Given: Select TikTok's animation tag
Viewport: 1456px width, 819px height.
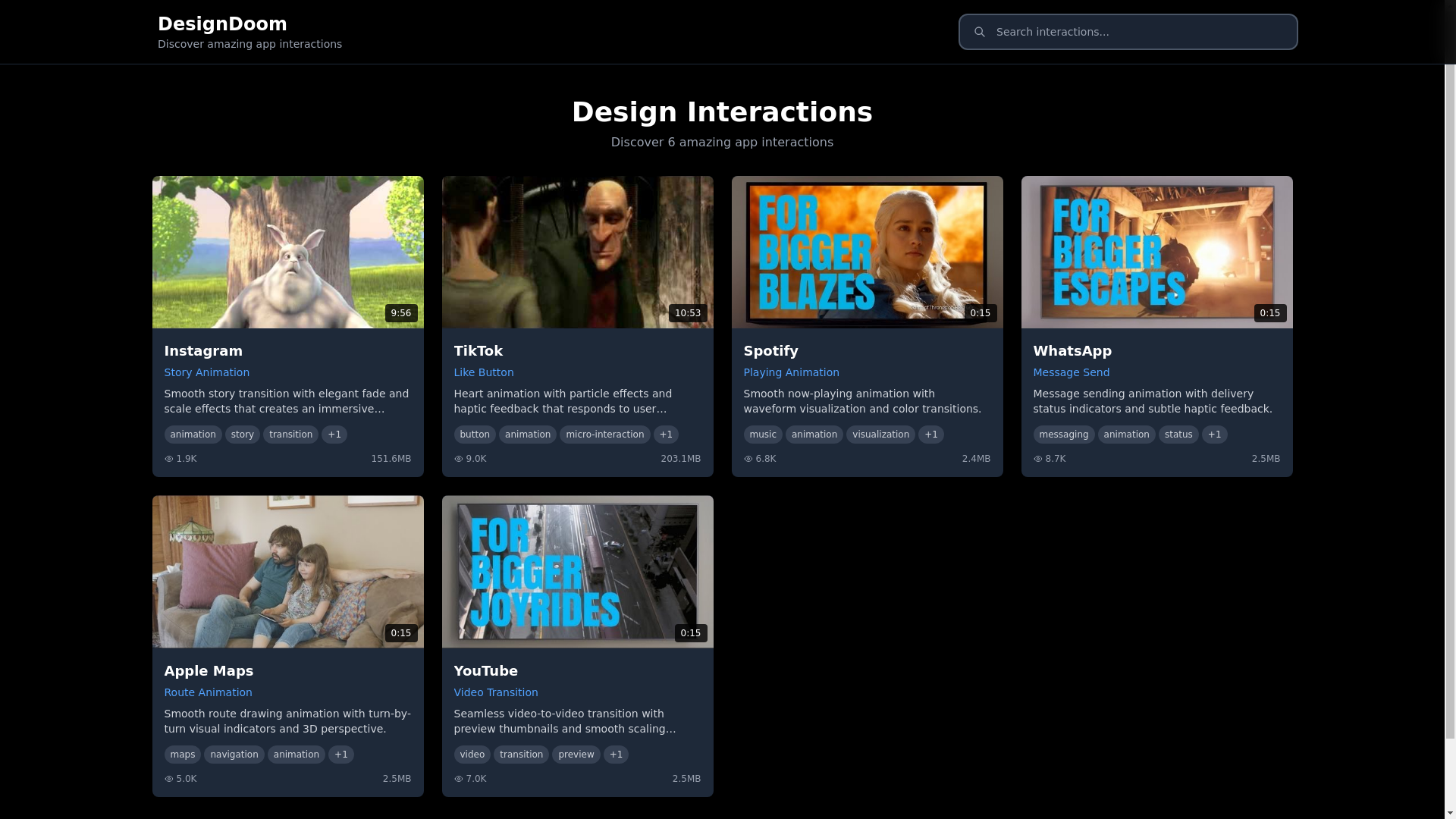Looking at the screenshot, I should [x=528, y=435].
